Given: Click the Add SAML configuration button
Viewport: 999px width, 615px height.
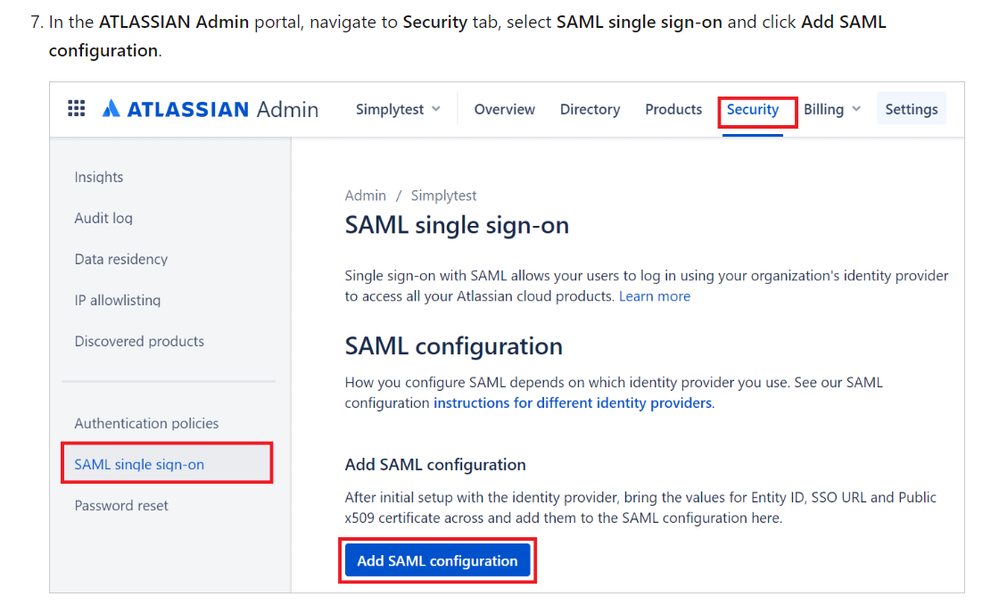Looking at the screenshot, I should point(437,561).
